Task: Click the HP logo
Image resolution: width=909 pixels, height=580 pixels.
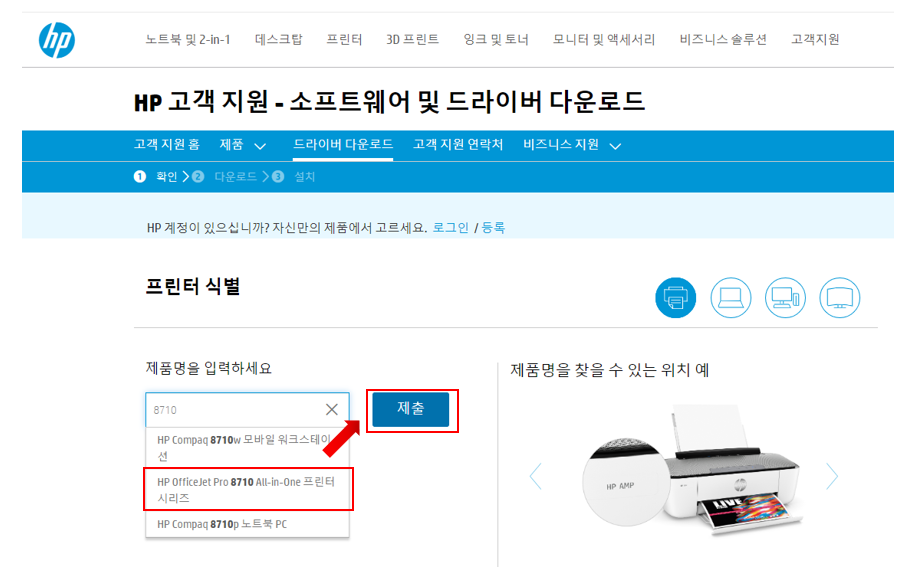Action: pyautogui.click(x=57, y=40)
